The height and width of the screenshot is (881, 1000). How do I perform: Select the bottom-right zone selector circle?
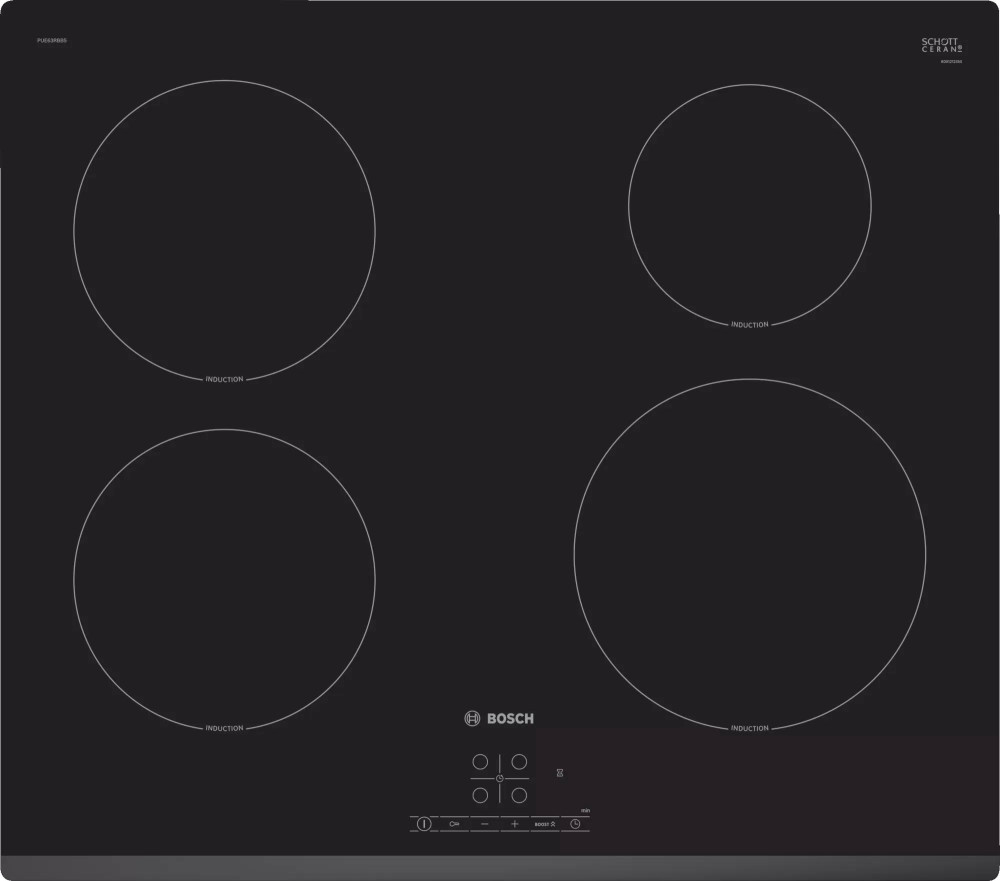click(x=519, y=795)
